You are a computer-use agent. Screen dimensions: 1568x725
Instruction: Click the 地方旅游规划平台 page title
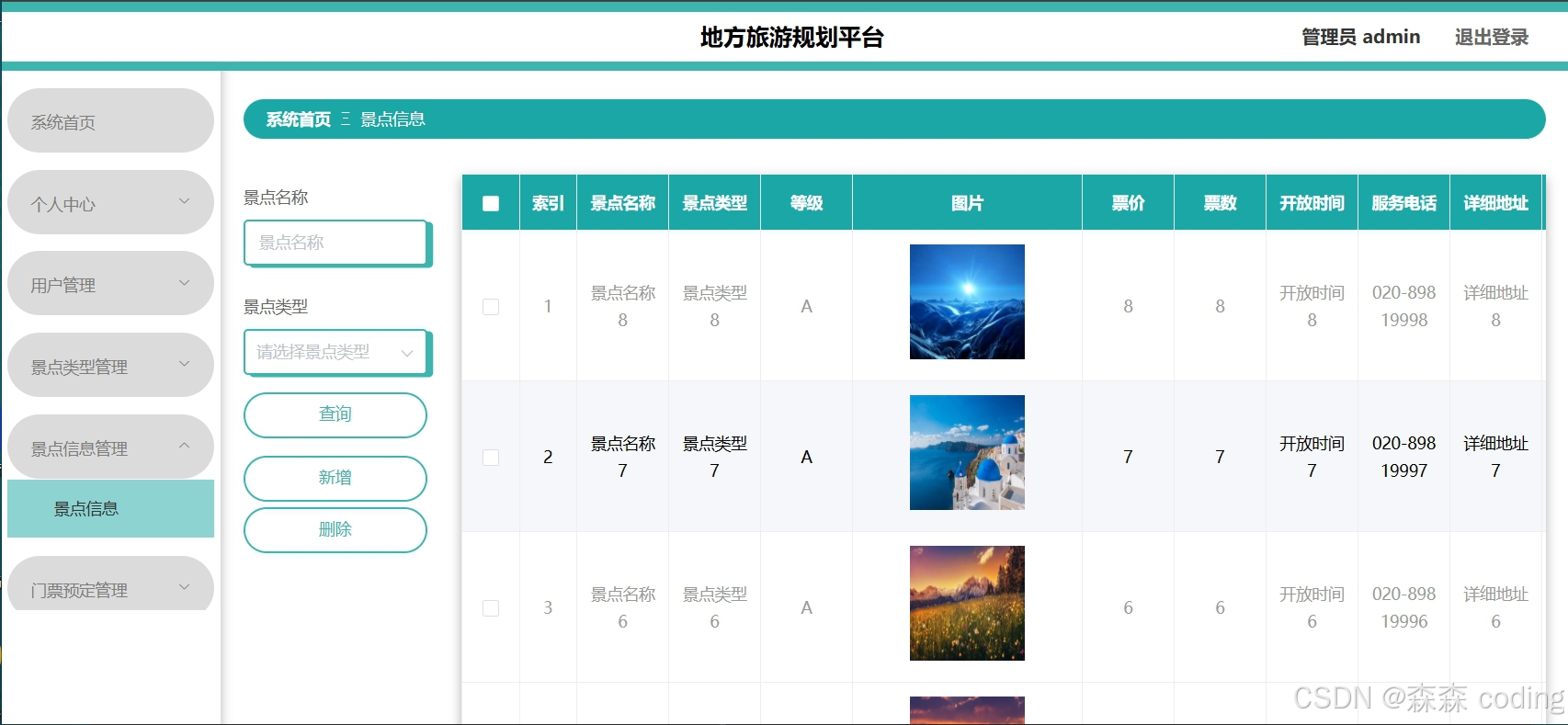pos(791,37)
